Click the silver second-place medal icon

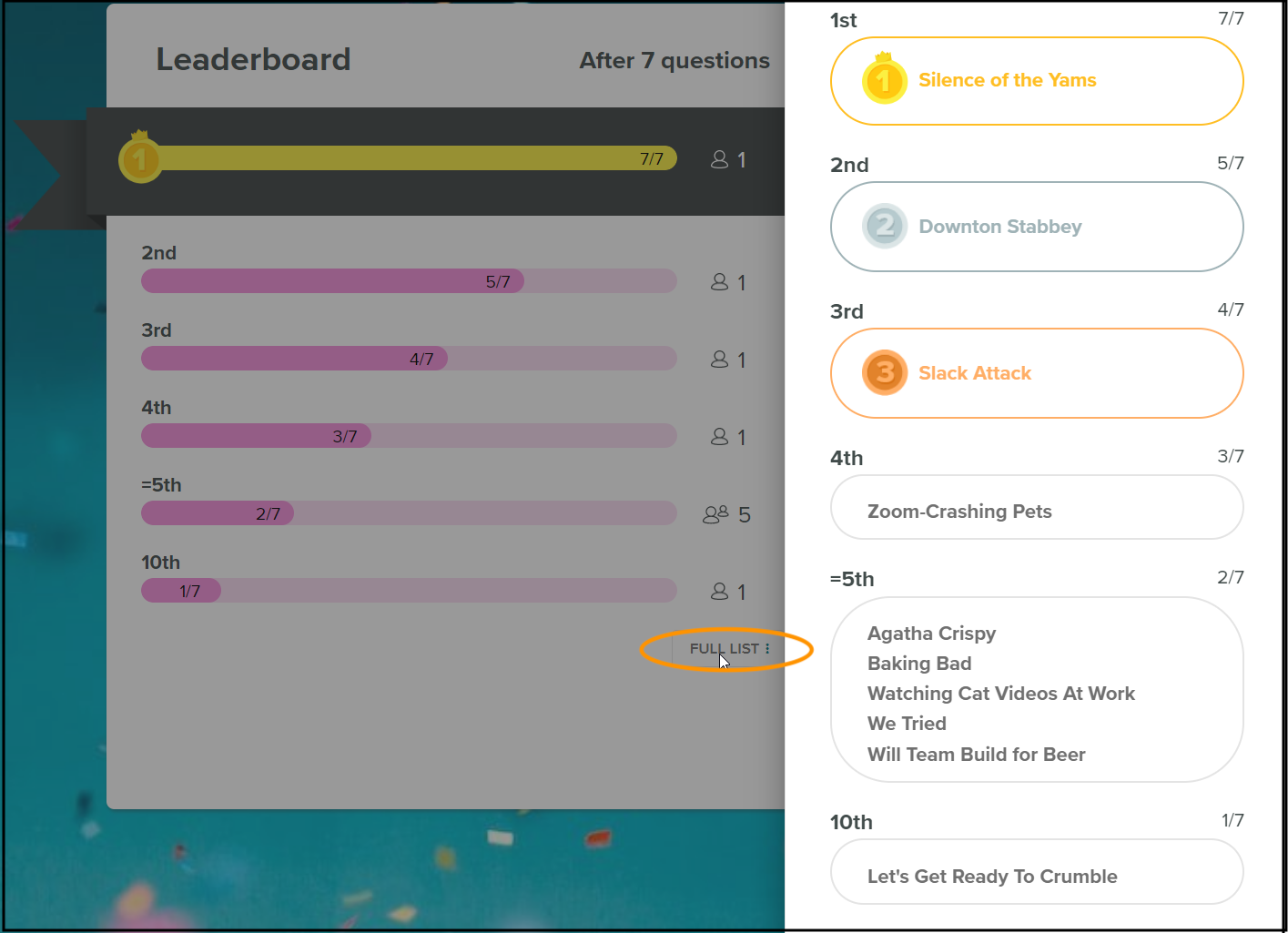point(885,226)
